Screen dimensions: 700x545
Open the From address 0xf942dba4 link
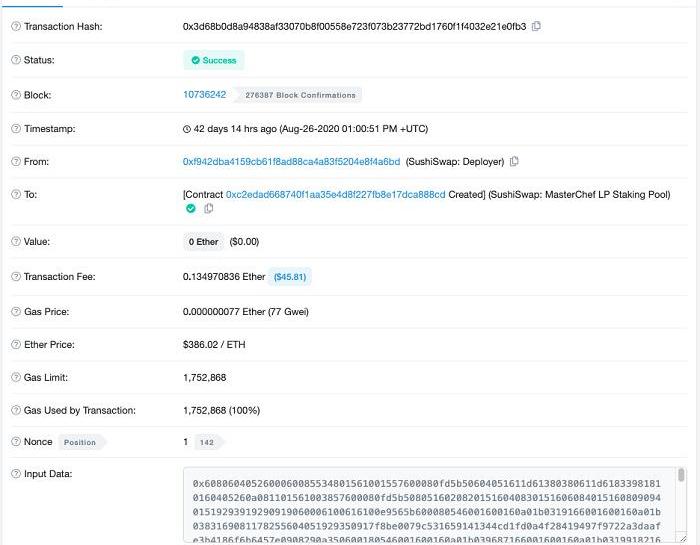pos(291,162)
